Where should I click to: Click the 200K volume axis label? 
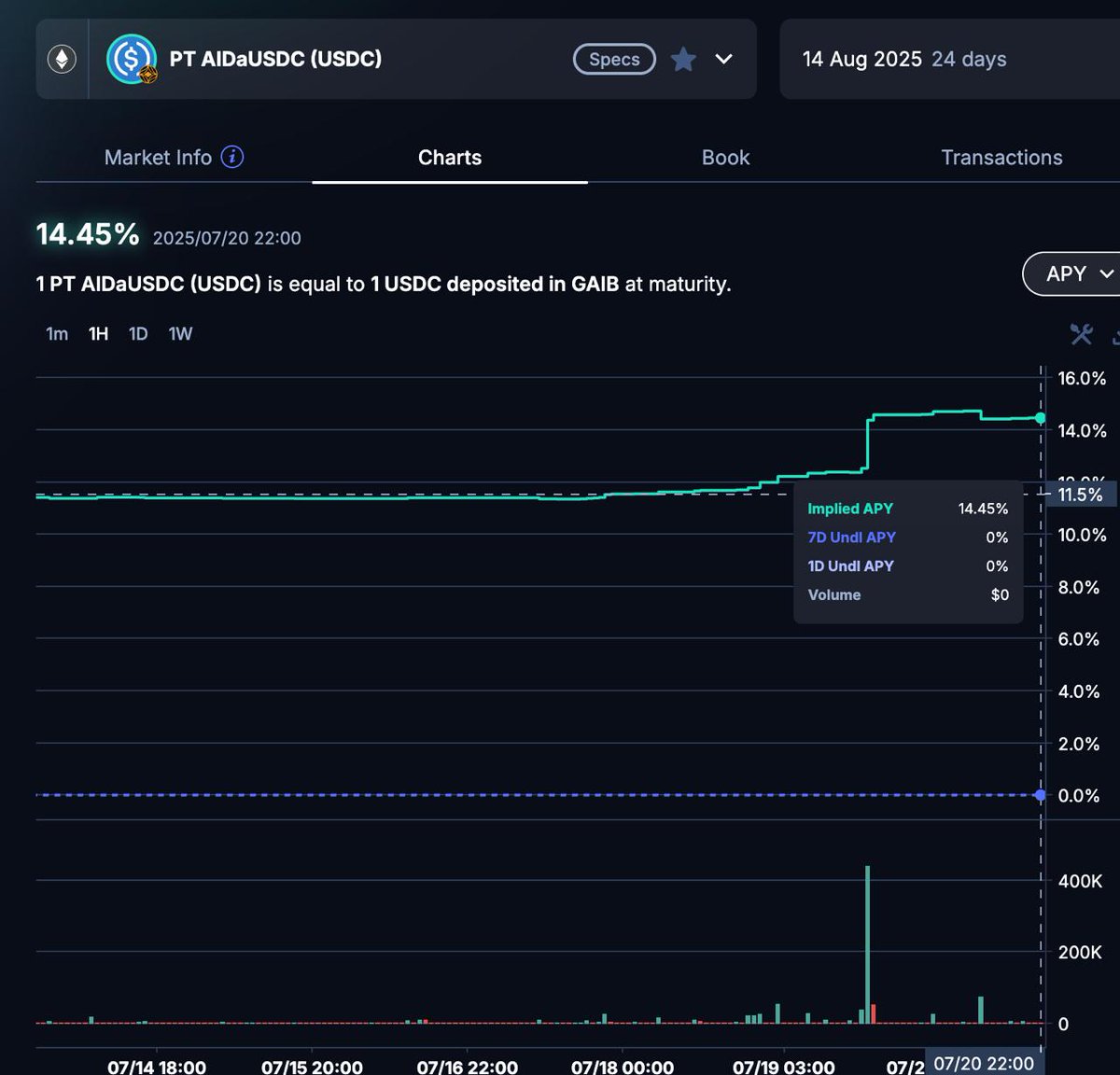pyautogui.click(x=1080, y=952)
